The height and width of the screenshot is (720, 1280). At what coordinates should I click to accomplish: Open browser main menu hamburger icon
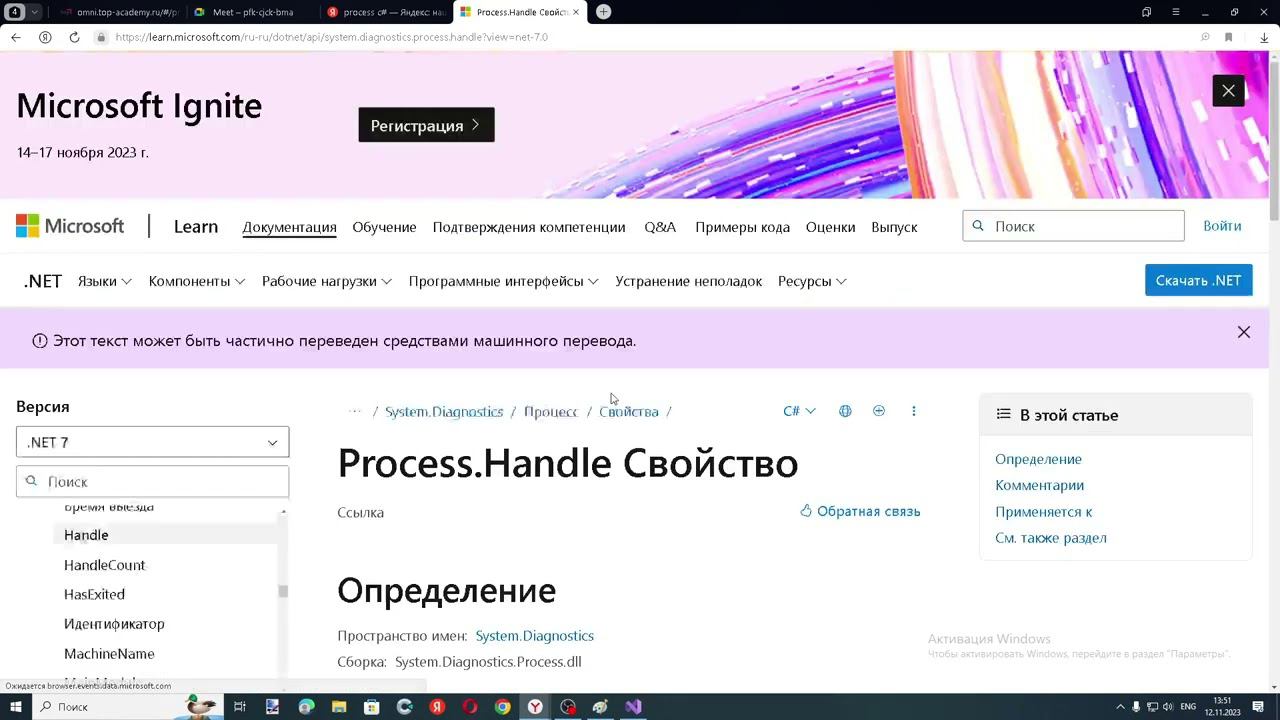click(1176, 12)
